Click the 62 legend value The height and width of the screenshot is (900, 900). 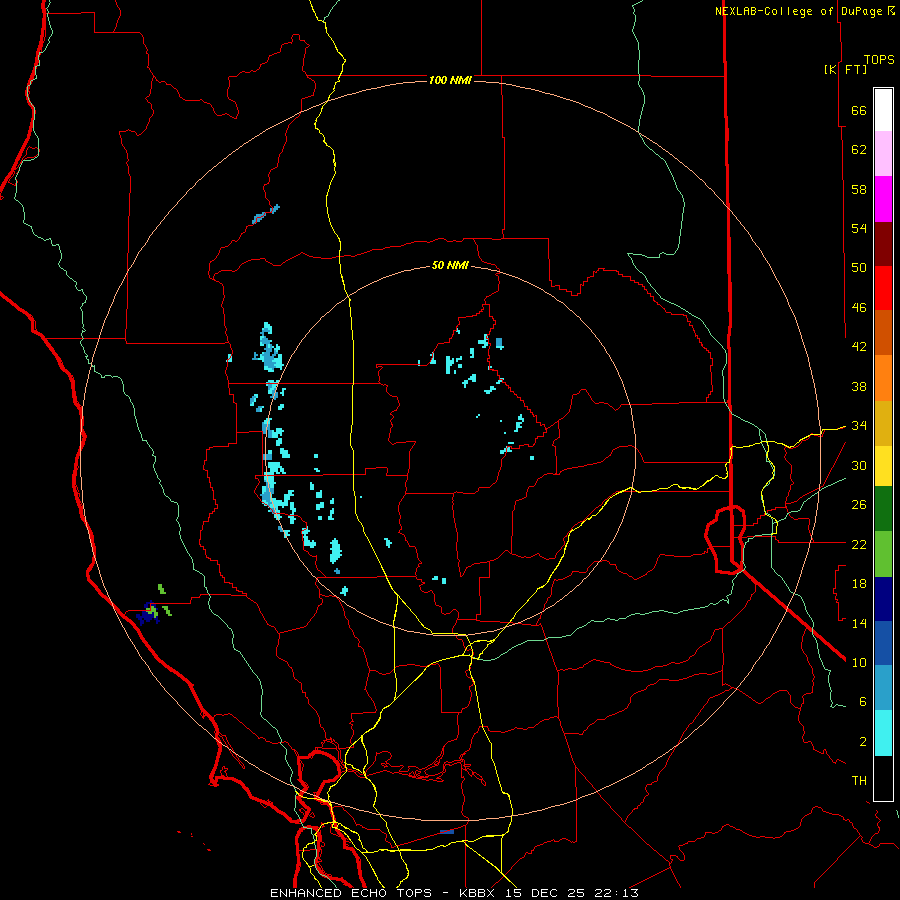(x=859, y=150)
